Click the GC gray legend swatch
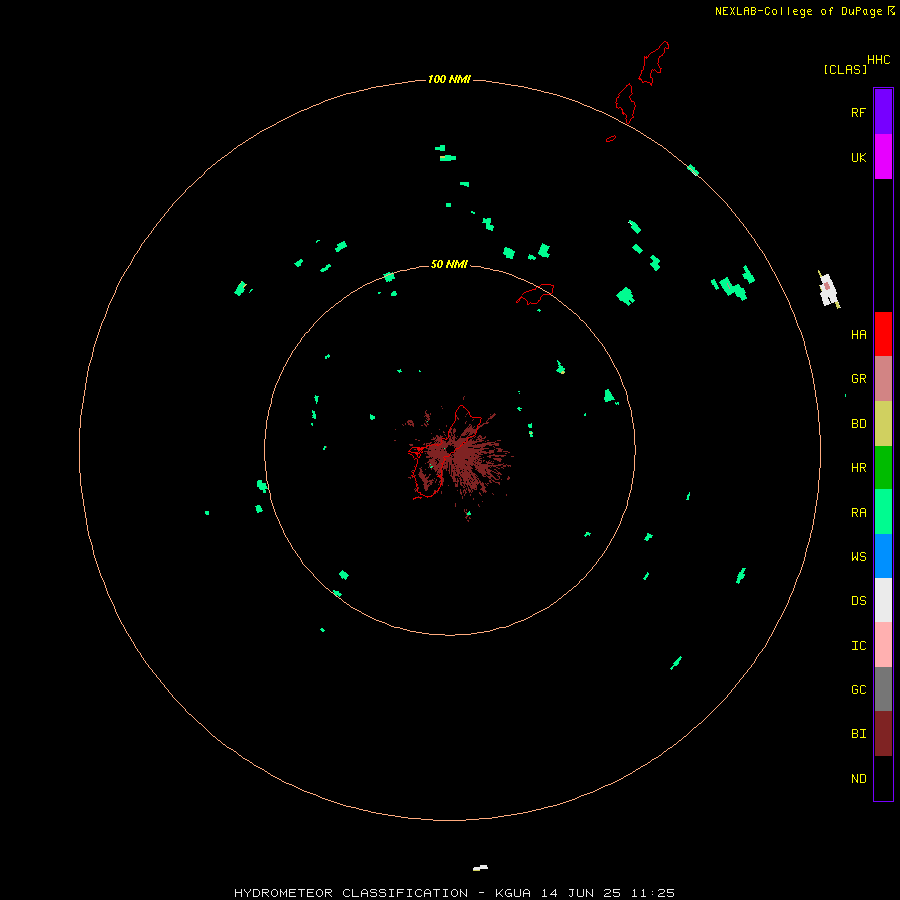The image size is (900, 900). 883,689
